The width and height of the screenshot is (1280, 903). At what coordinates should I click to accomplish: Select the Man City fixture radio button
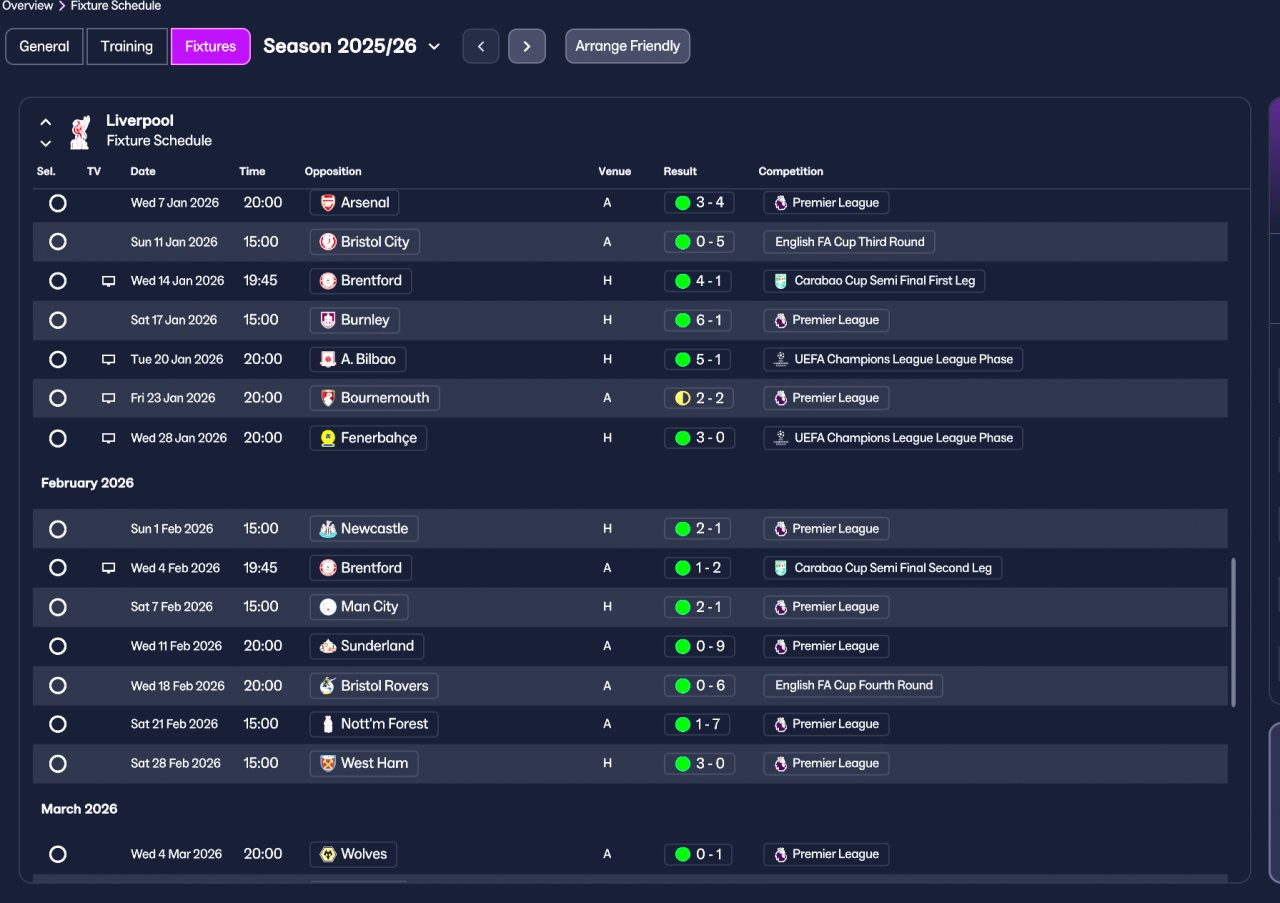58,607
